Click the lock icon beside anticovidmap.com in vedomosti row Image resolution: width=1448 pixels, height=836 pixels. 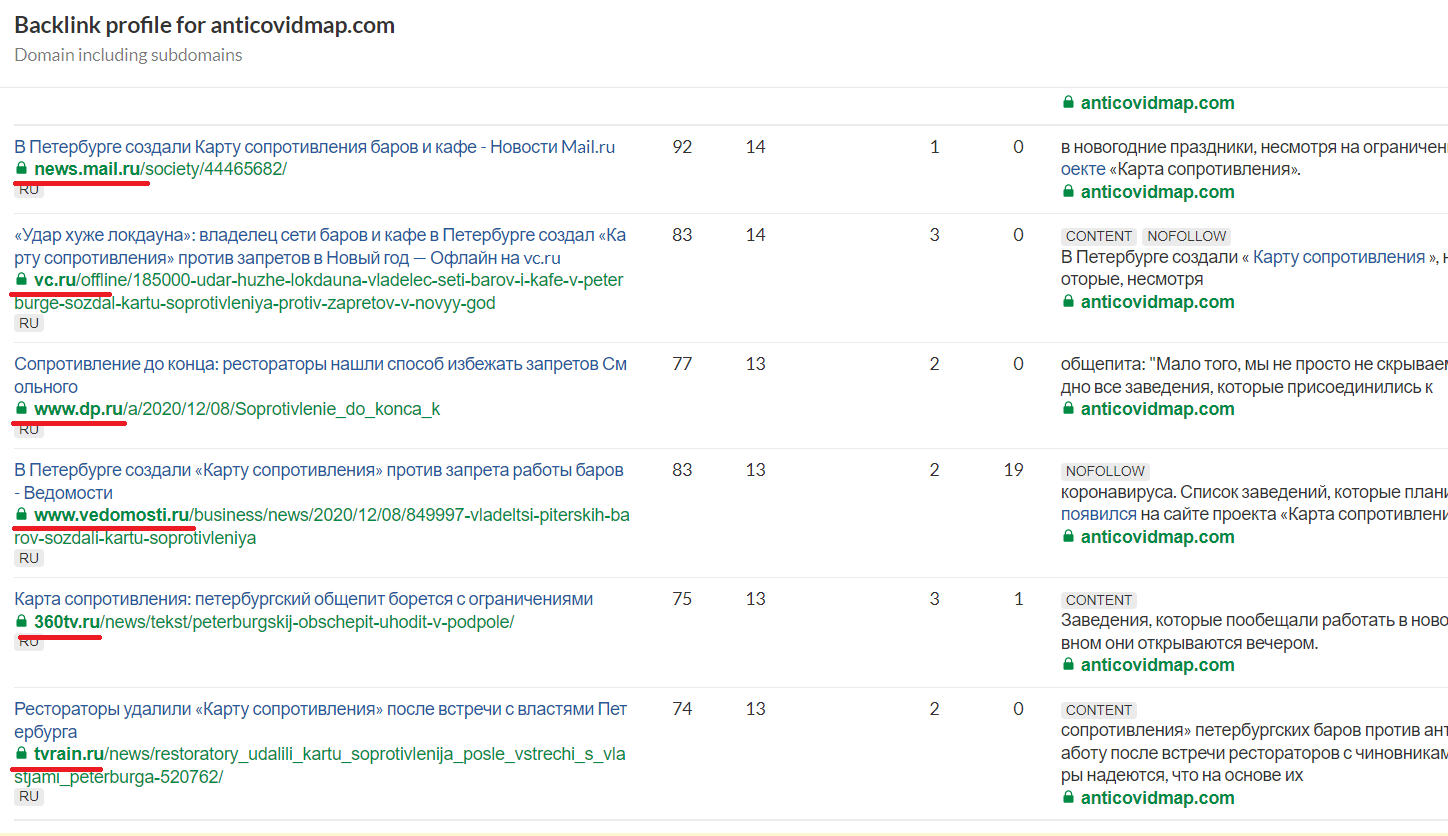tap(1068, 537)
